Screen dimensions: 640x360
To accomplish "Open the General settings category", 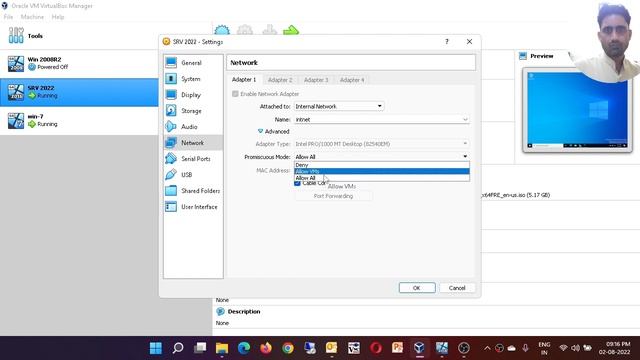I will click(x=193, y=63).
